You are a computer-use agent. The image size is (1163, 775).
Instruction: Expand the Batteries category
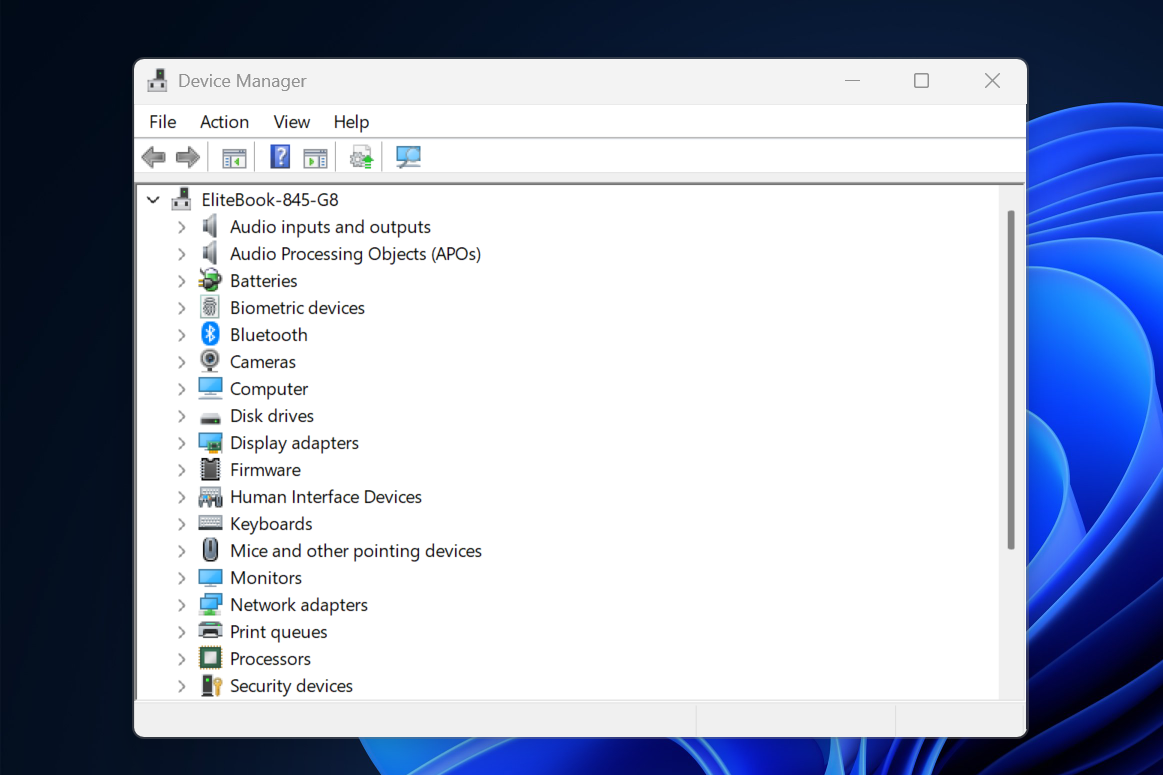tap(182, 281)
